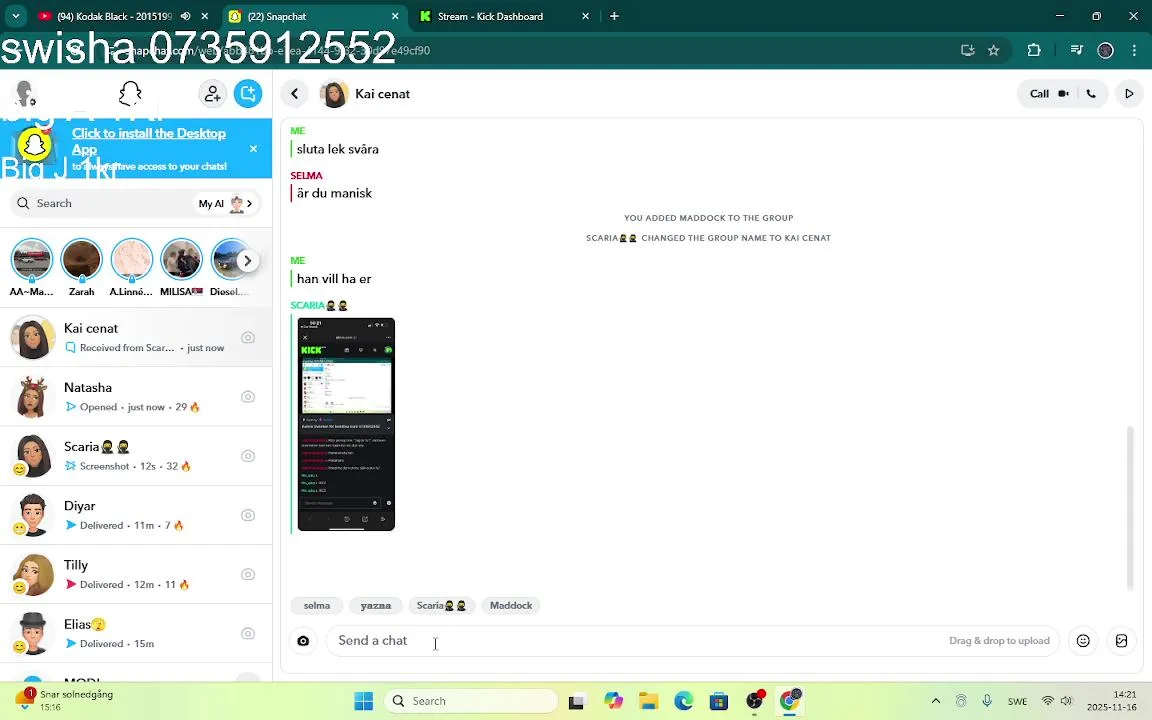
Task: Mention selma via the member chip
Action: pyautogui.click(x=317, y=605)
